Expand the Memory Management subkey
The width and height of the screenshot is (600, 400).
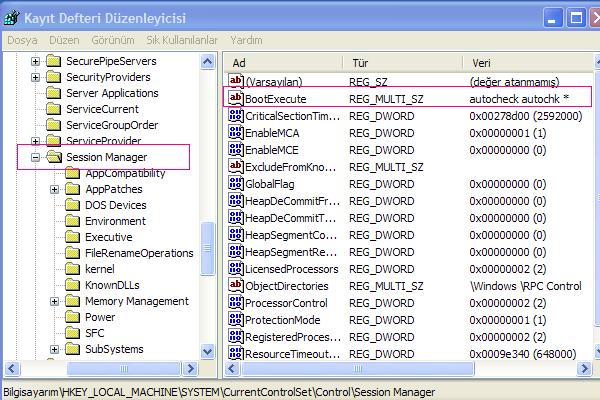click(x=54, y=301)
